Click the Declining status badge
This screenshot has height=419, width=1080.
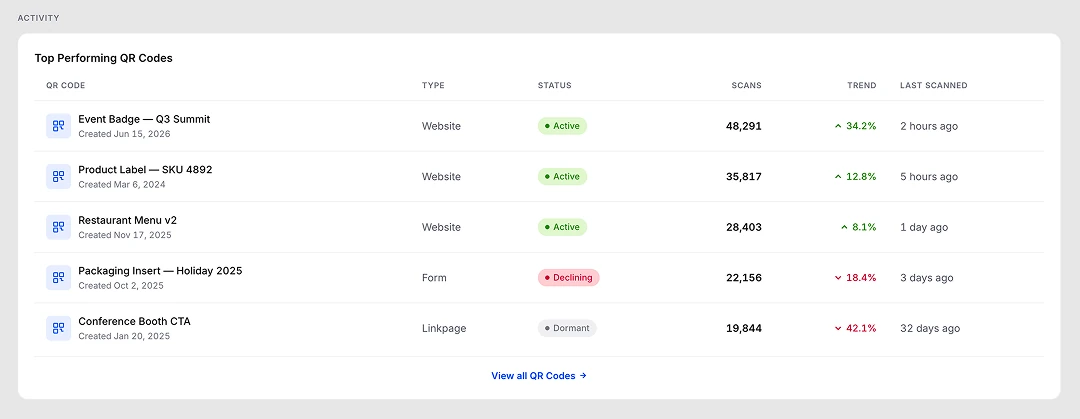569,278
